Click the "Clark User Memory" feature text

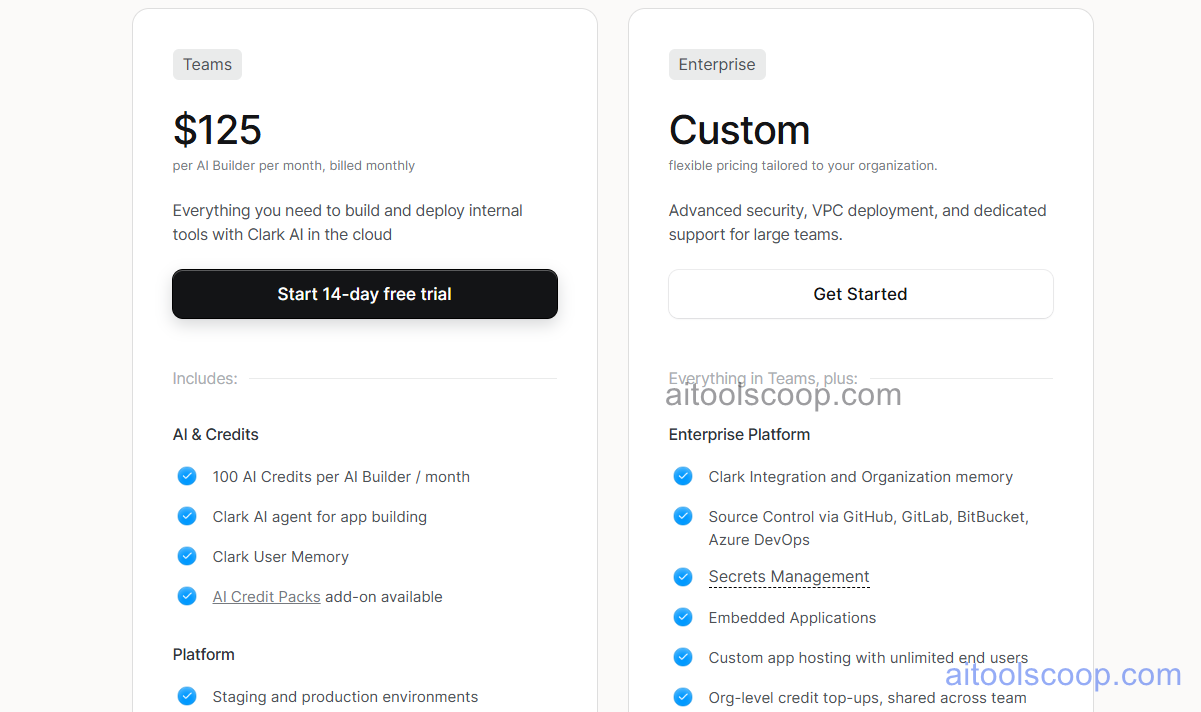[281, 557]
